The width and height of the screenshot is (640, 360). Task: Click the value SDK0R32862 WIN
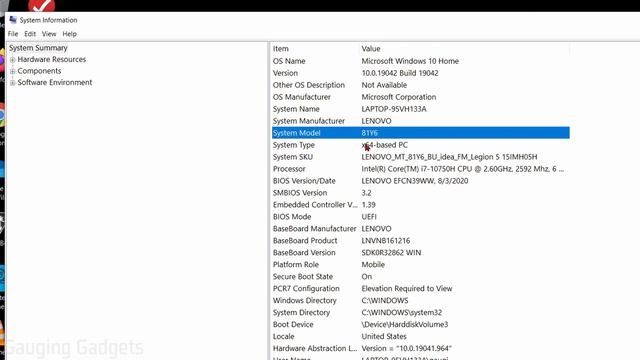391,253
